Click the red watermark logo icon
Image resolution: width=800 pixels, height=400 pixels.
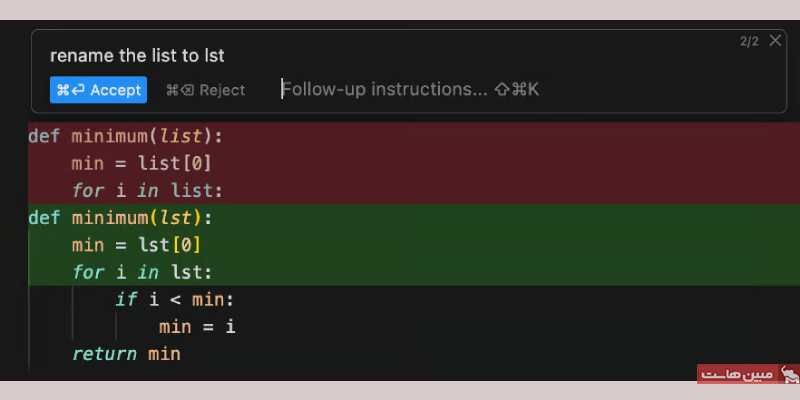click(x=790, y=374)
